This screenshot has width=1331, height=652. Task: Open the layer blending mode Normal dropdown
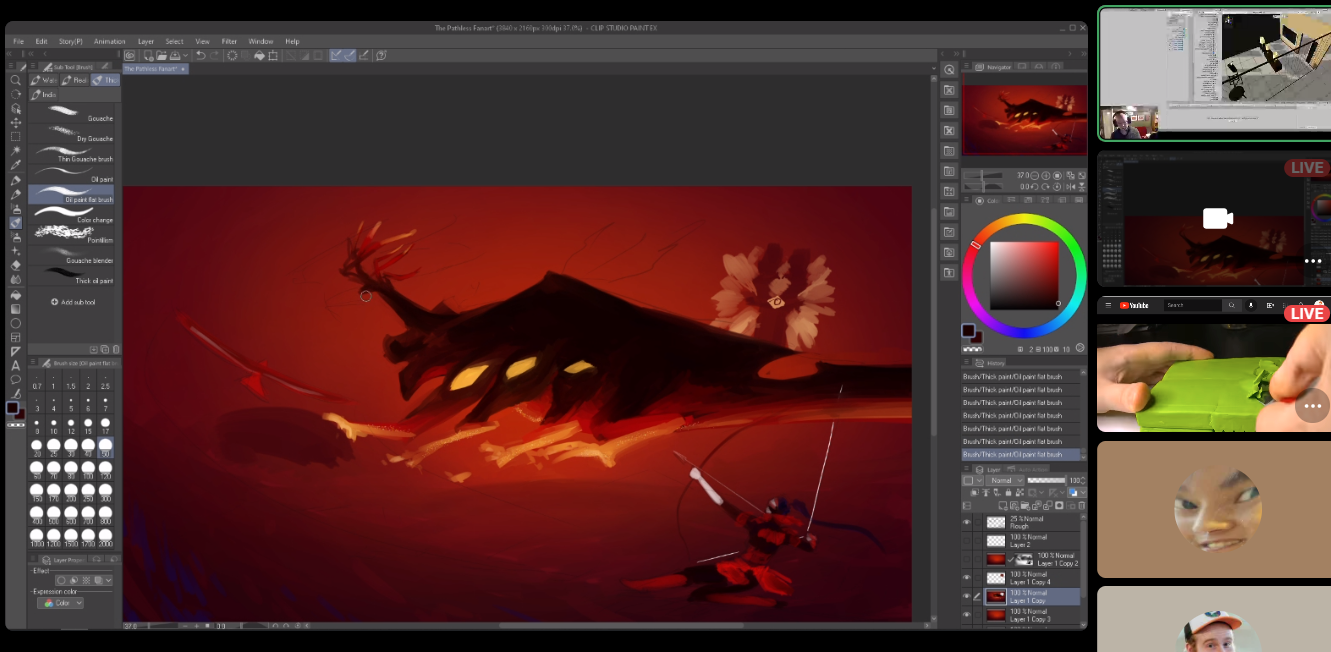[1005, 480]
